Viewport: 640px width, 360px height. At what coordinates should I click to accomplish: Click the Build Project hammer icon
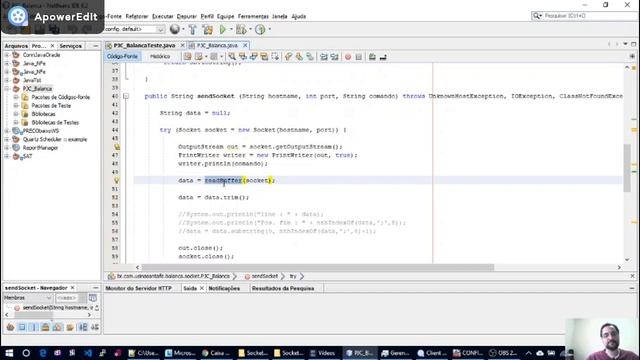[193, 29]
